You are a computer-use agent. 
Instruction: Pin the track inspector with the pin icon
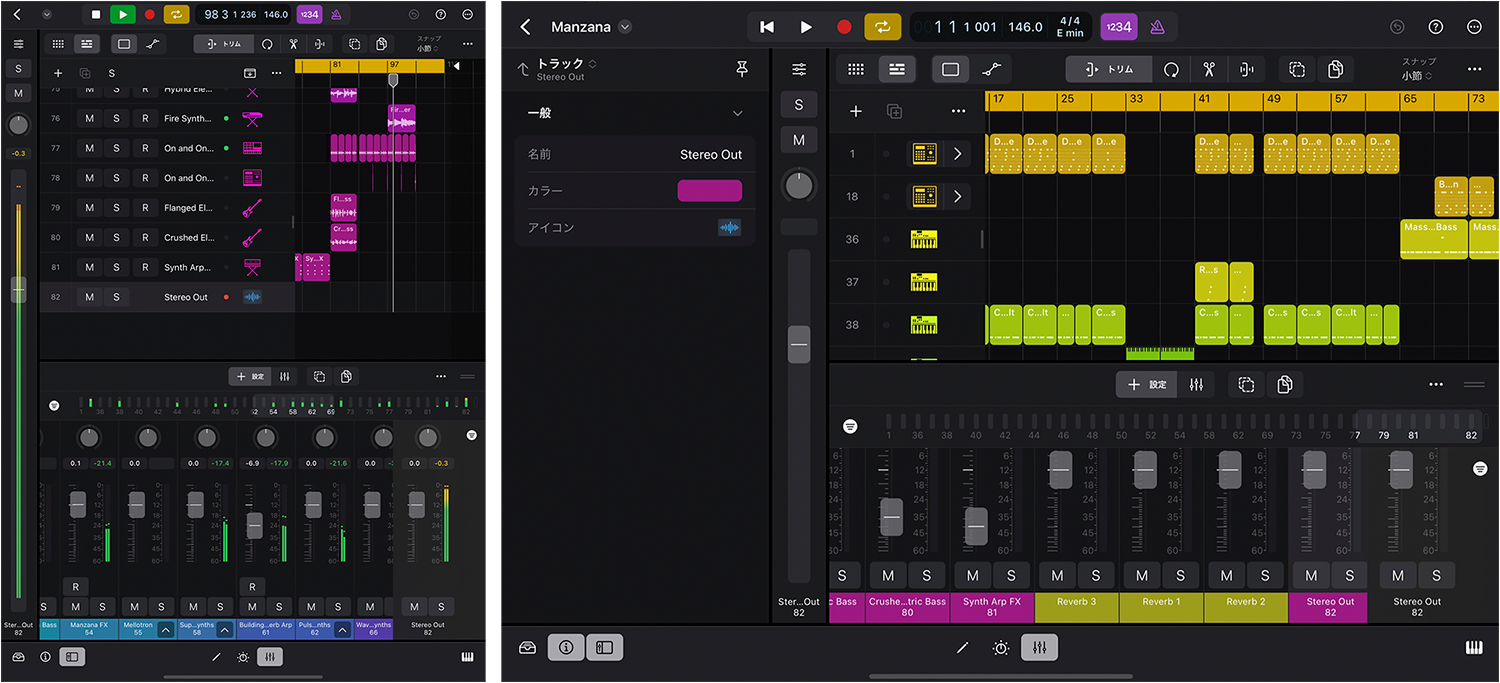click(741, 69)
